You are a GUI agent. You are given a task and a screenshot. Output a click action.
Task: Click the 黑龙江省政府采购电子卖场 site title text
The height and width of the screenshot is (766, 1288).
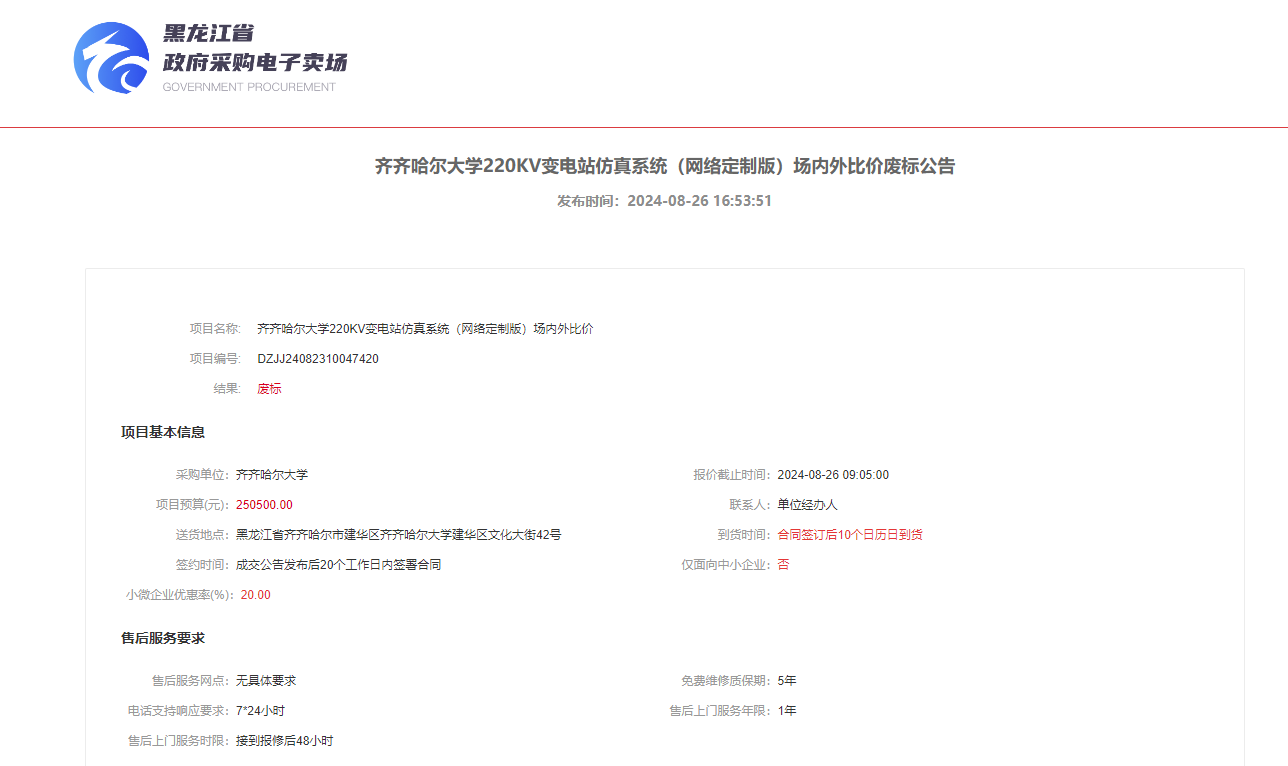[255, 49]
